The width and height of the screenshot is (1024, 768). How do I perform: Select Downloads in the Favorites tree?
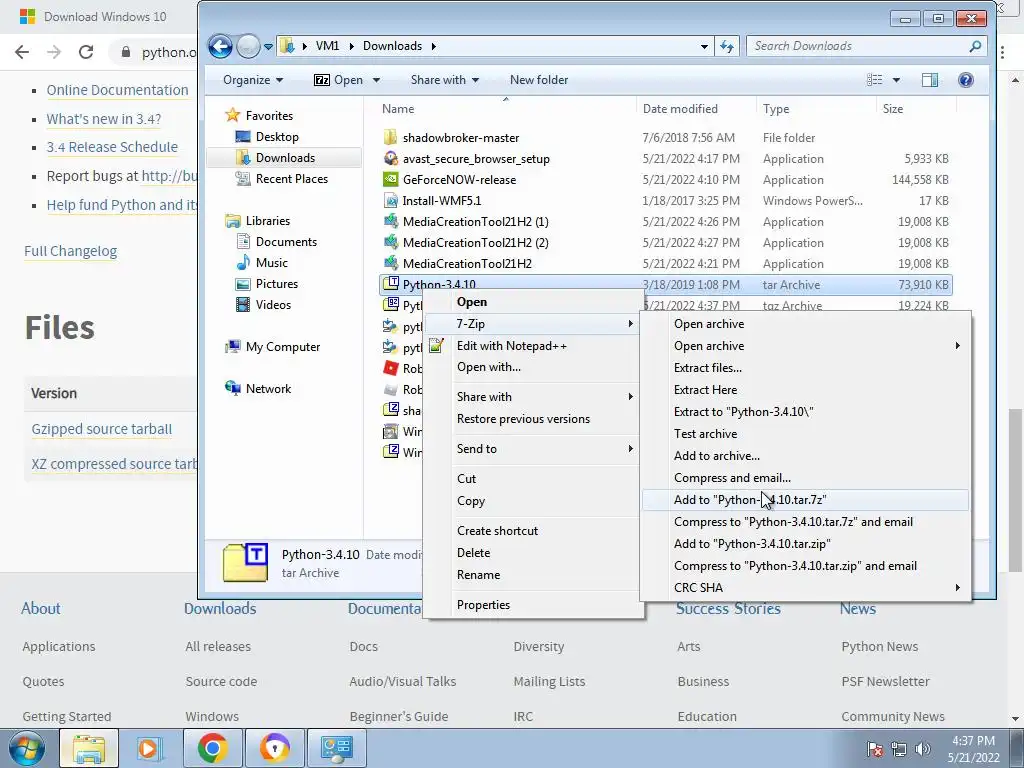click(x=285, y=157)
